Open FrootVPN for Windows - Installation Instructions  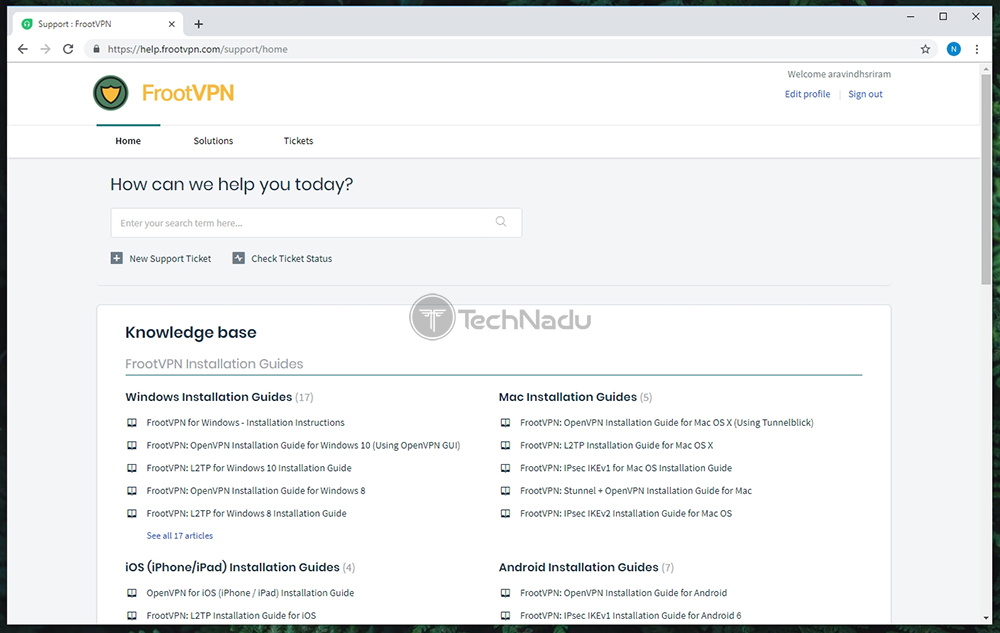[x=246, y=423]
